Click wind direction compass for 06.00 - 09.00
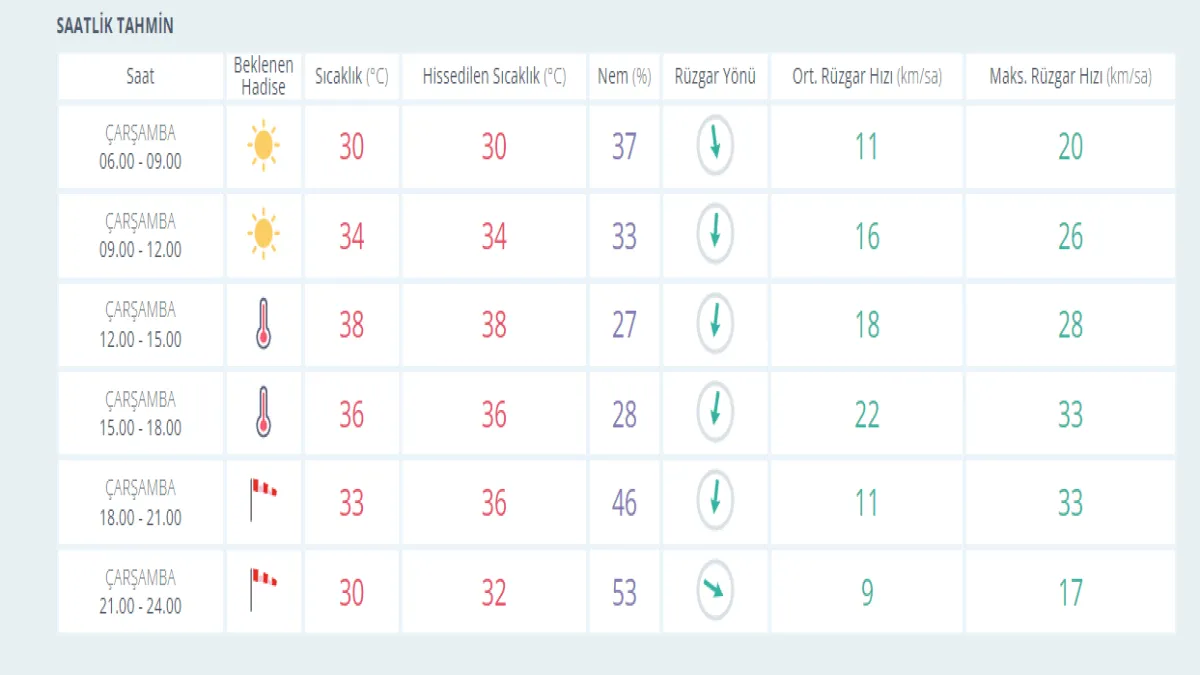This screenshot has width=1200, height=675. pos(715,146)
